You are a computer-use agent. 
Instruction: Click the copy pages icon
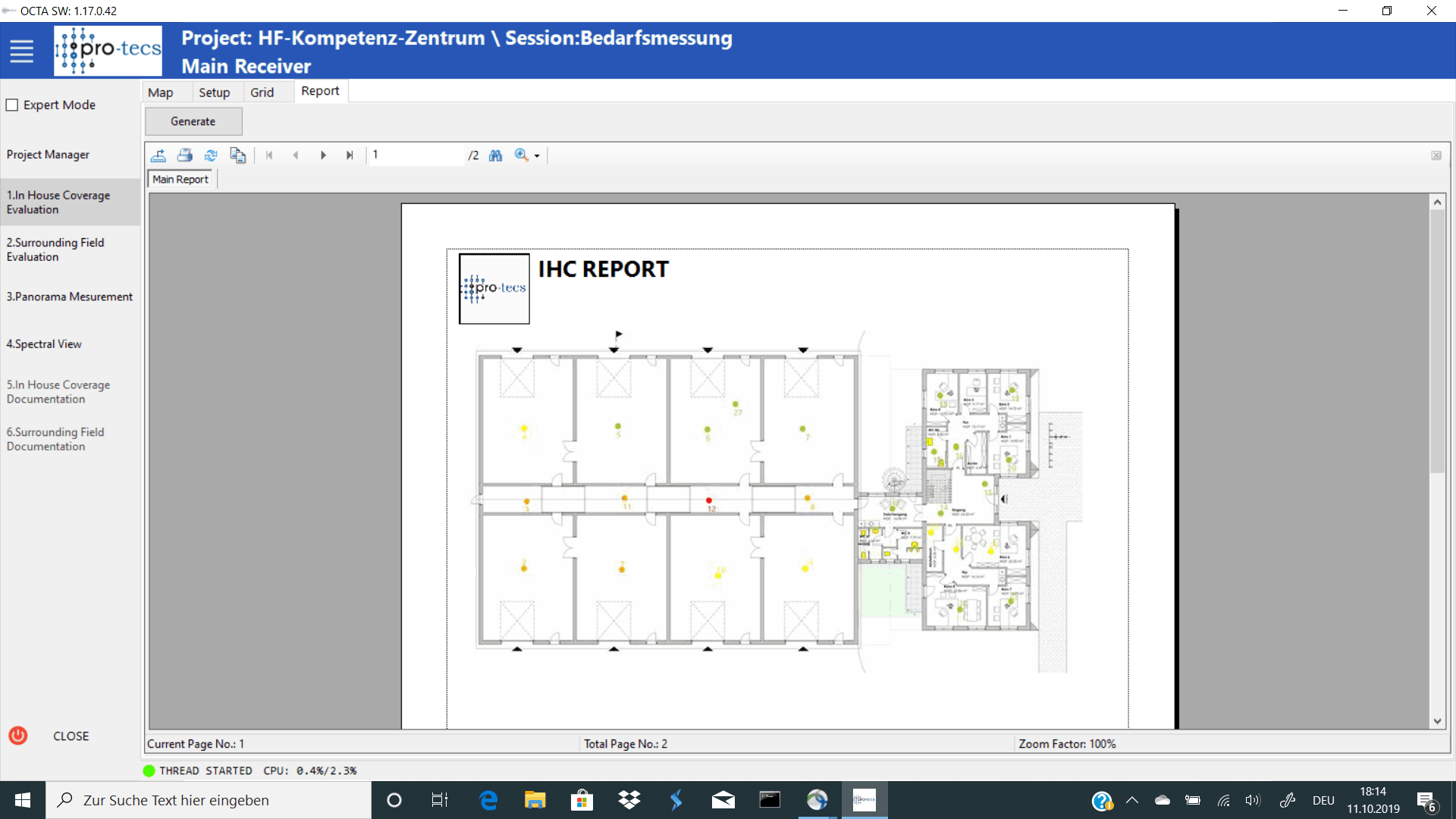pos(237,155)
